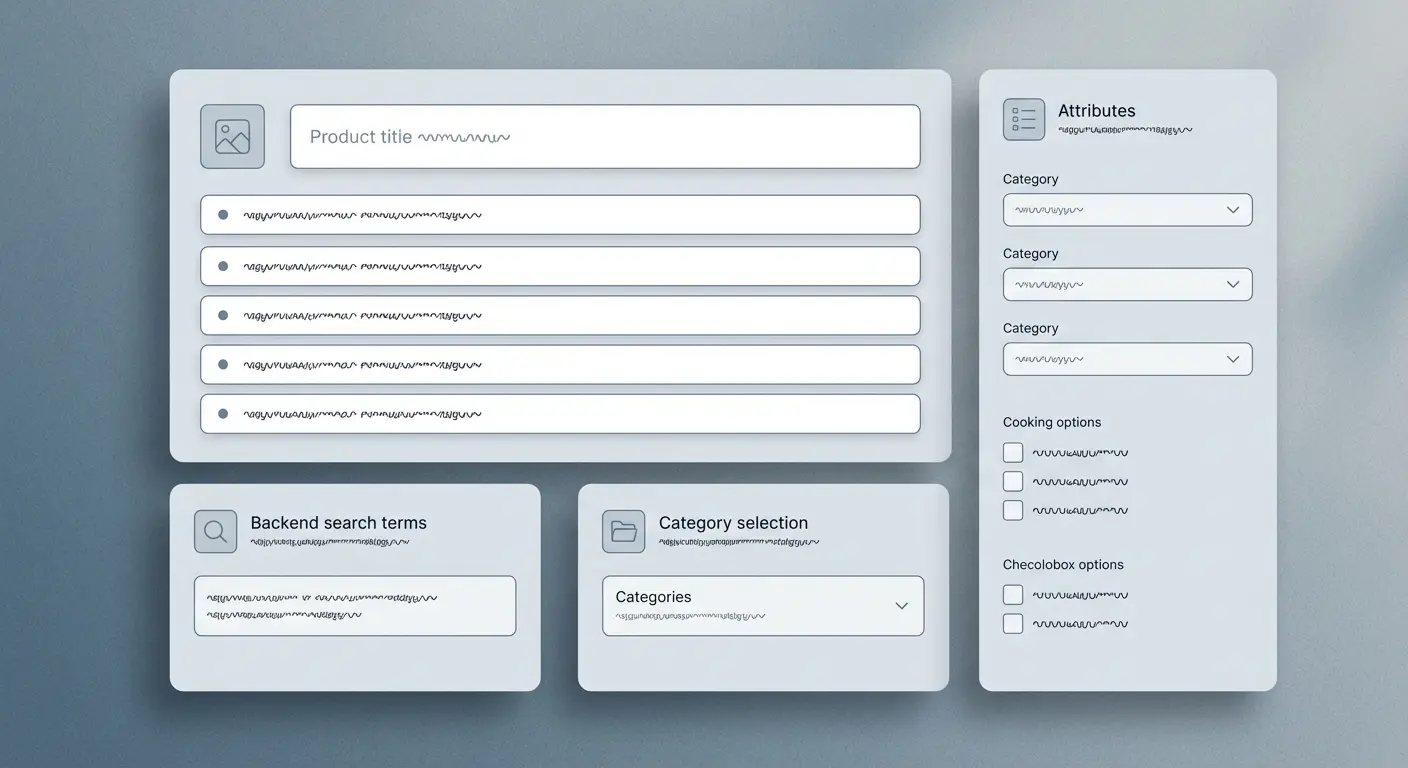
Task: Click the product image placeholder icon
Action: tap(232, 136)
